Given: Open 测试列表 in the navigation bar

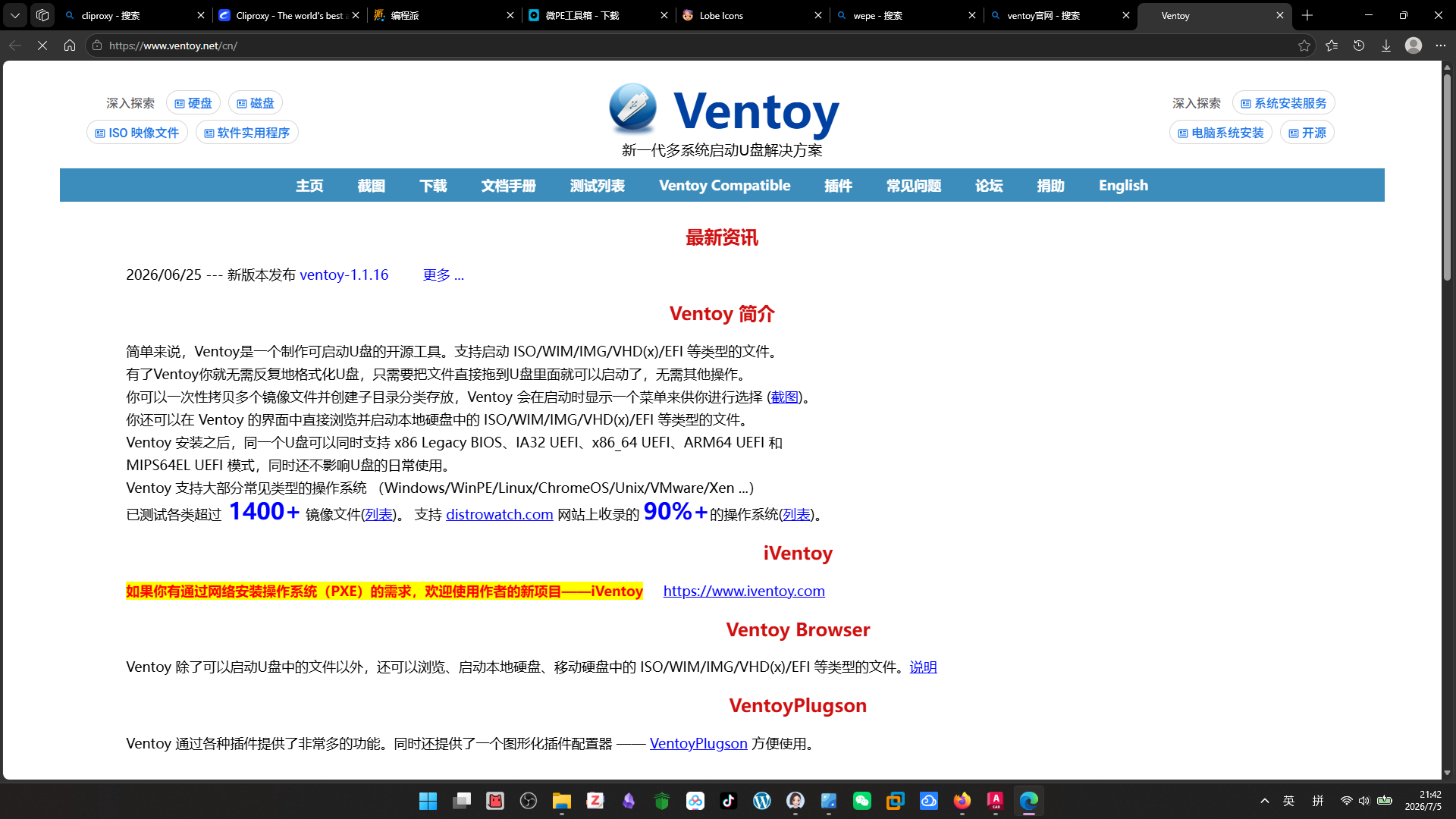Looking at the screenshot, I should tap(598, 186).
